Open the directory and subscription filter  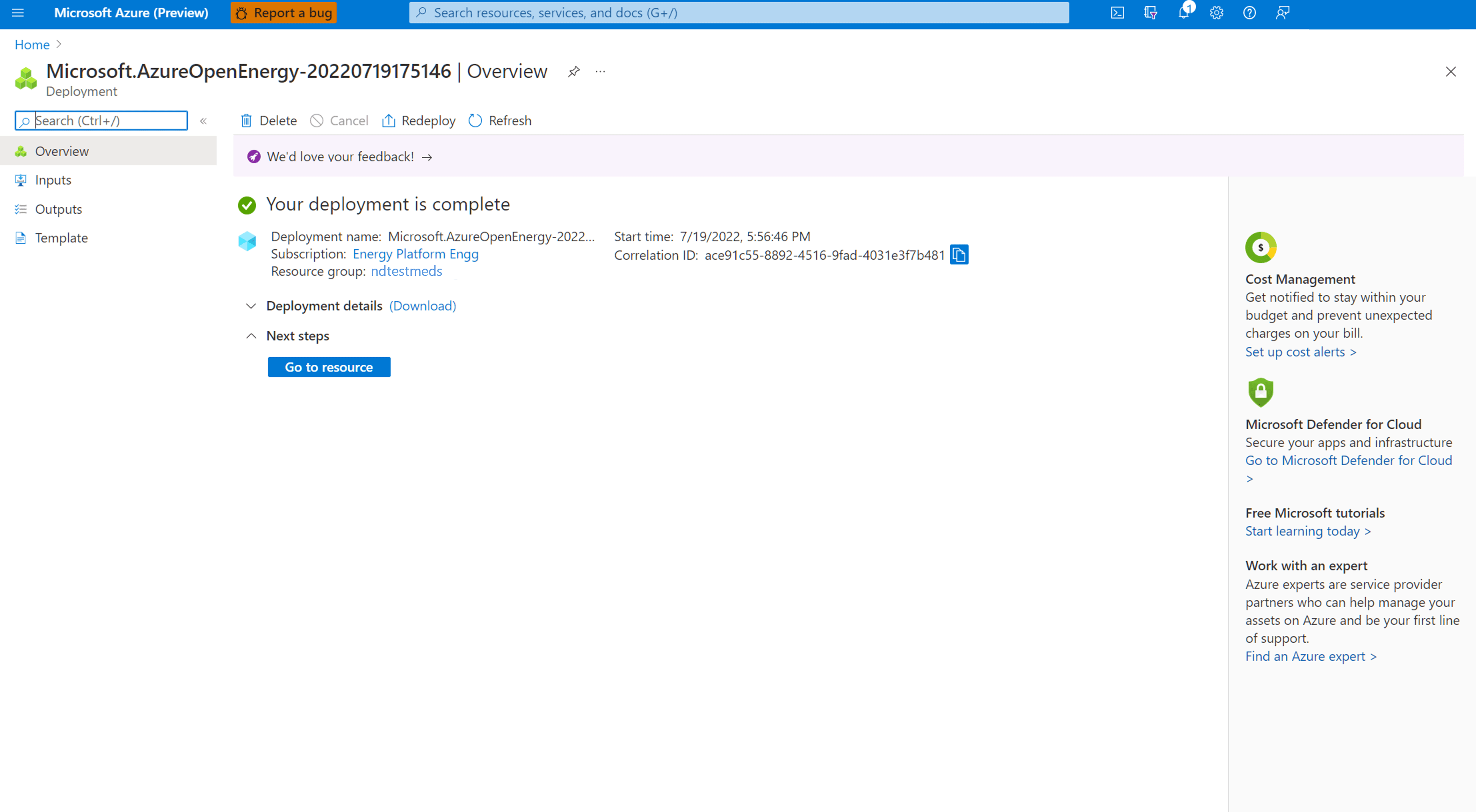(x=1150, y=12)
